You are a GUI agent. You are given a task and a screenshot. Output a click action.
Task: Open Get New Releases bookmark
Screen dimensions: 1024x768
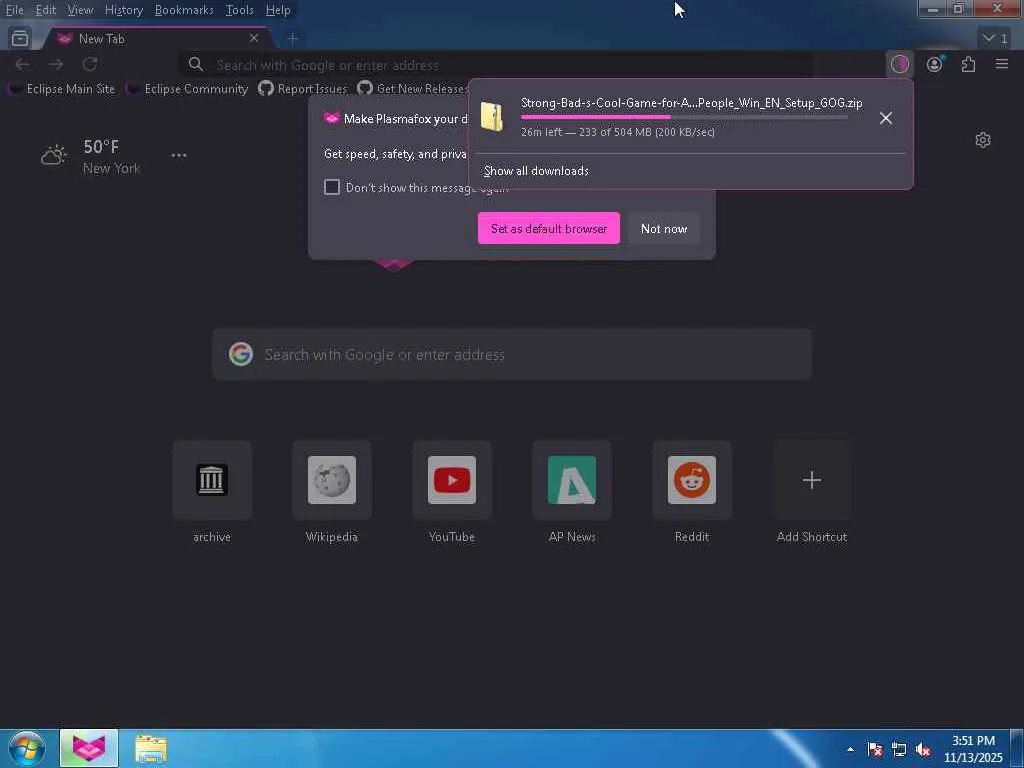(x=413, y=88)
